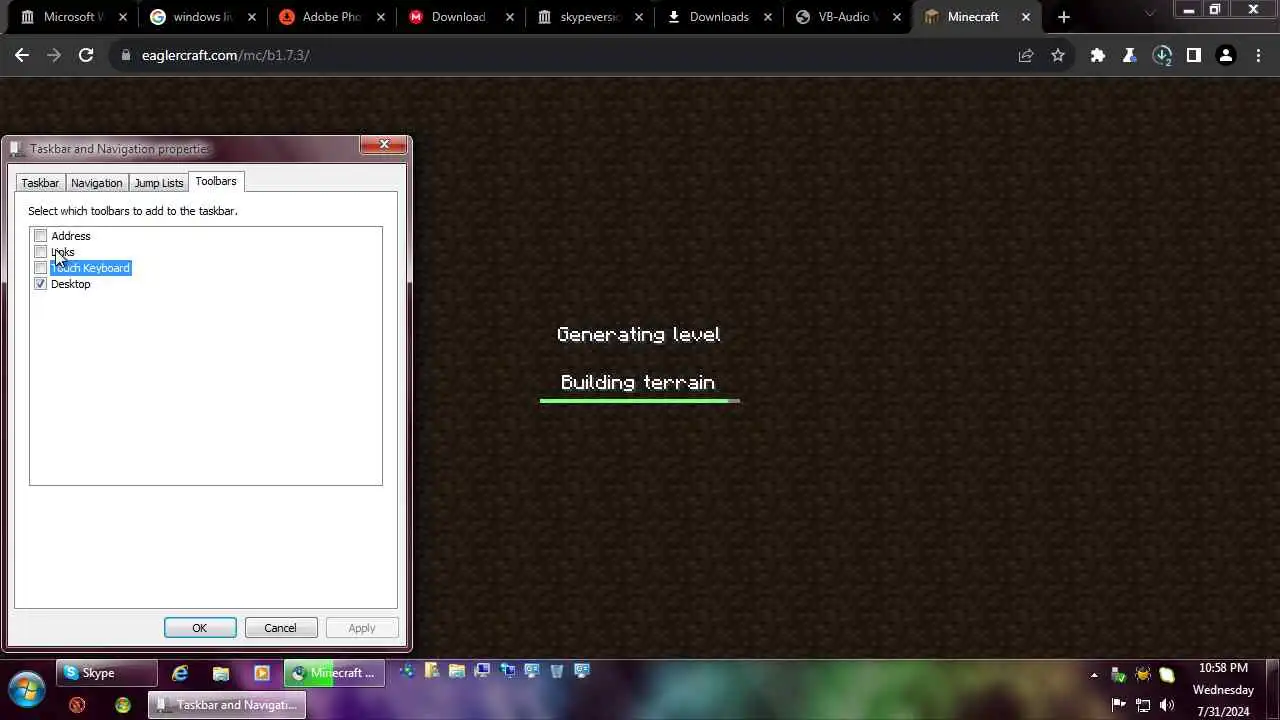
Task: Enable the Touch Keyboard toolbar checkbox
Action: coord(40,268)
